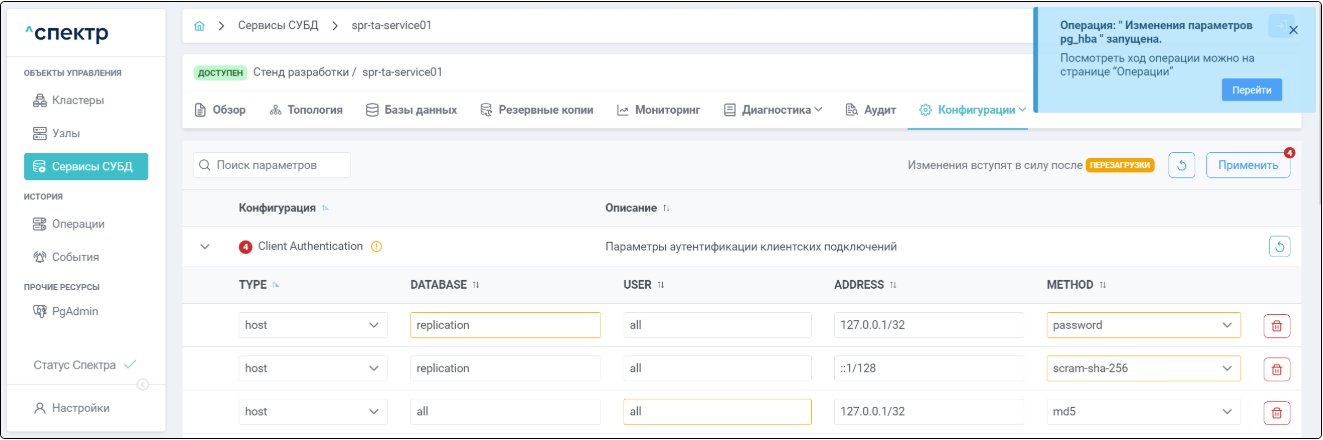Sort table by DATABASE column
This screenshot has width=1323, height=440.
tap(475, 285)
